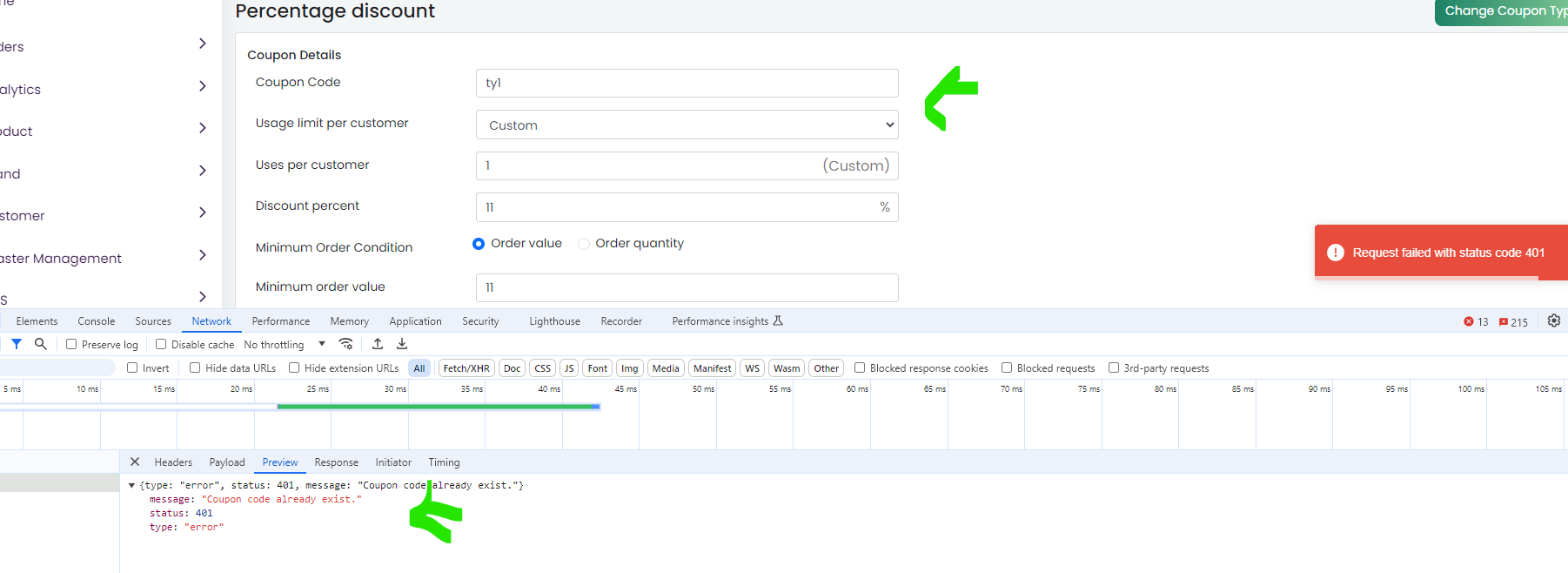The width and height of the screenshot is (1568, 573).
Task: Check Blocked response cookies checkbox
Action: pos(860,367)
